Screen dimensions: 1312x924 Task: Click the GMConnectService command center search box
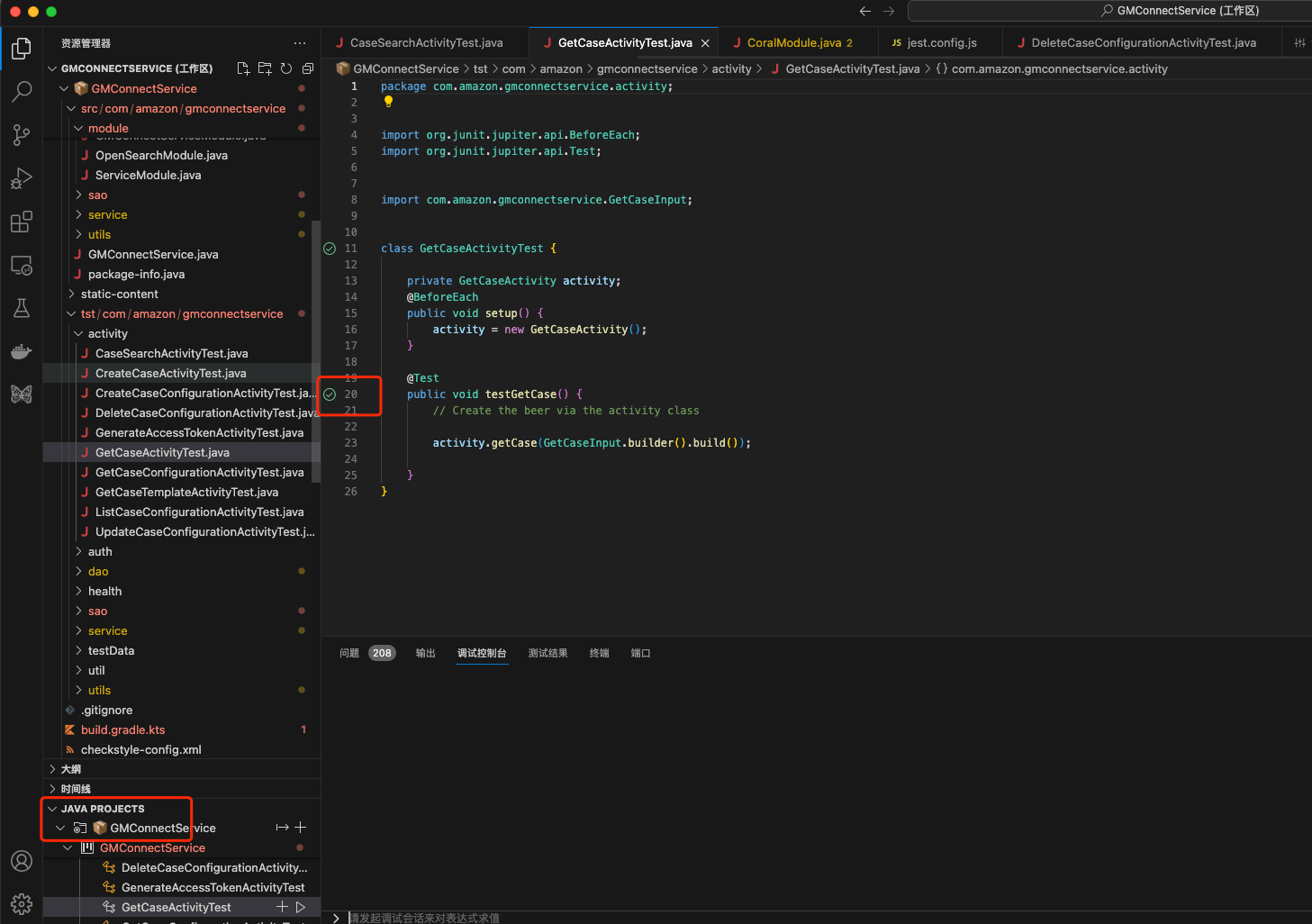tap(1109, 11)
